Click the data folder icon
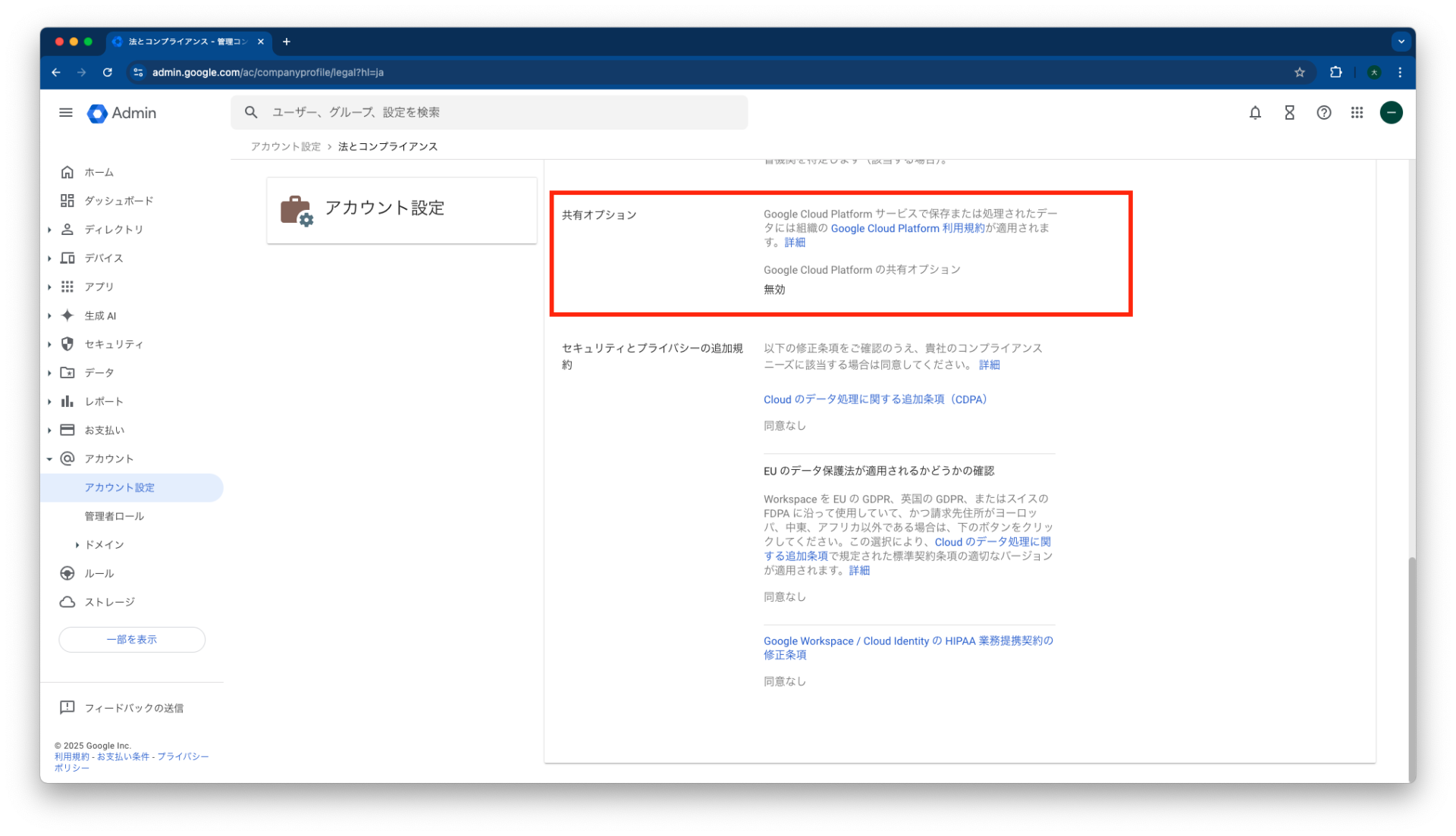The width and height of the screenshot is (1456, 836). tap(67, 373)
